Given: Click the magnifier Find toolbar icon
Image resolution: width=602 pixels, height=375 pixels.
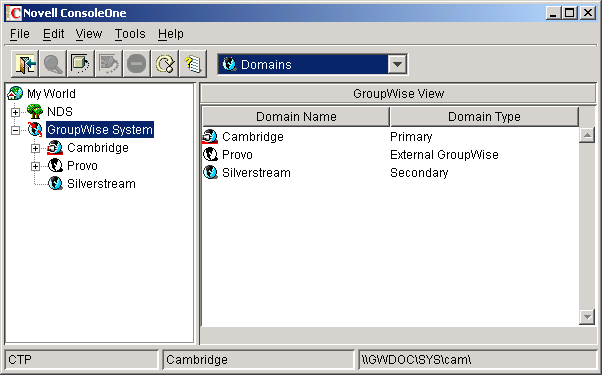Looking at the screenshot, I should tap(53, 64).
